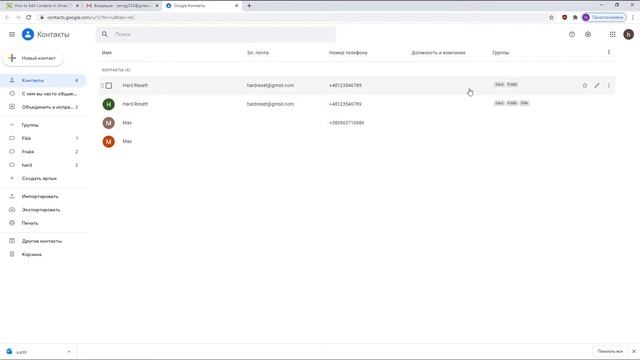Click the brown M avatar

coord(109,123)
